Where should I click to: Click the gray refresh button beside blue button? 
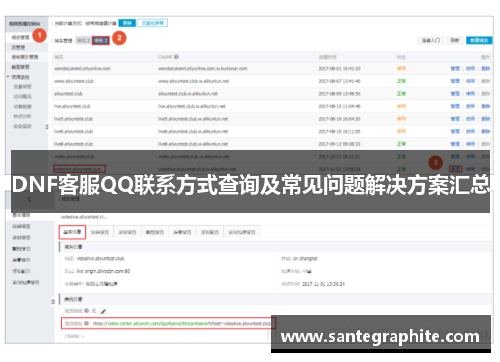tap(455, 40)
